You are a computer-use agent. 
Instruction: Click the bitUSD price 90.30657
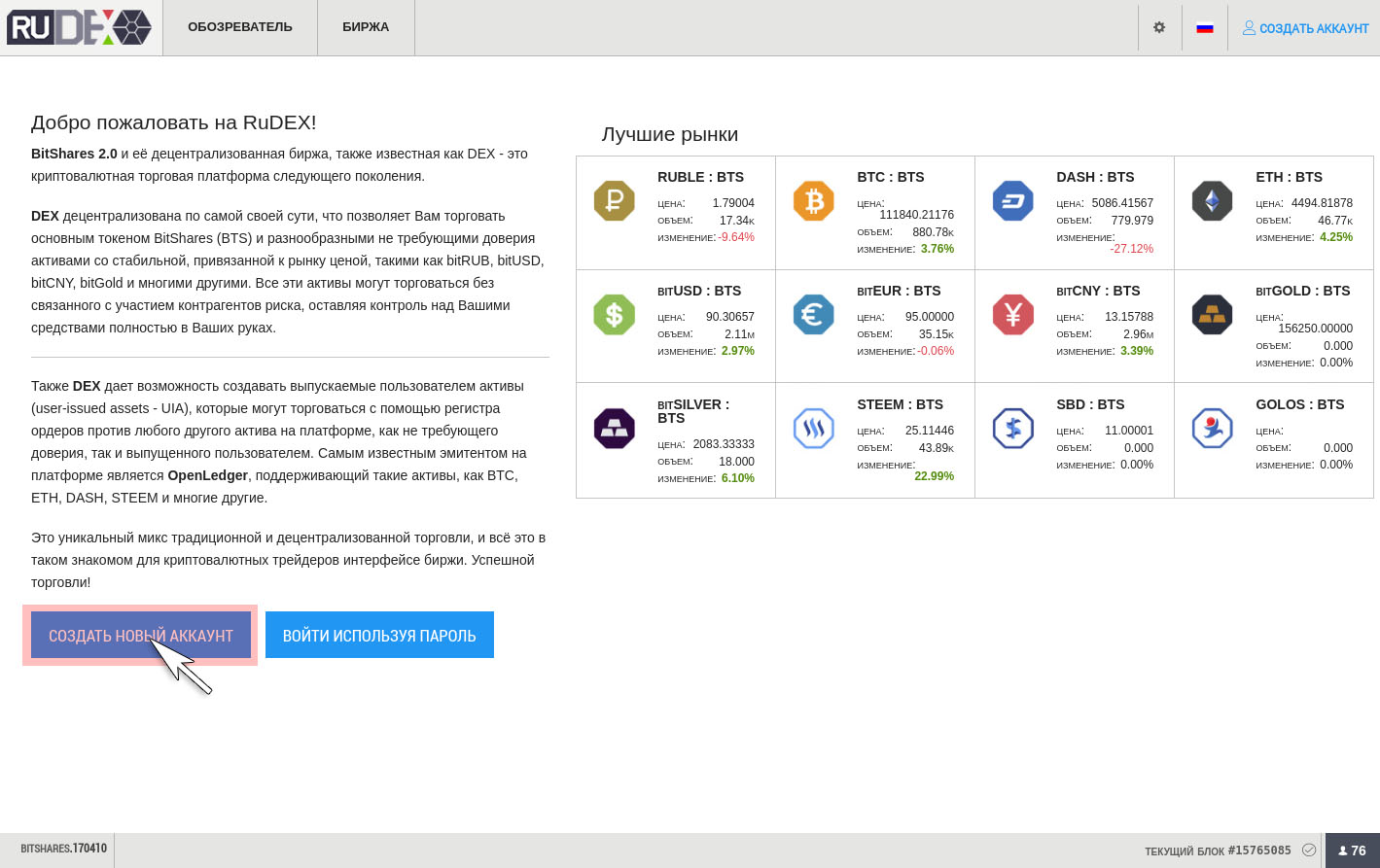point(730,317)
